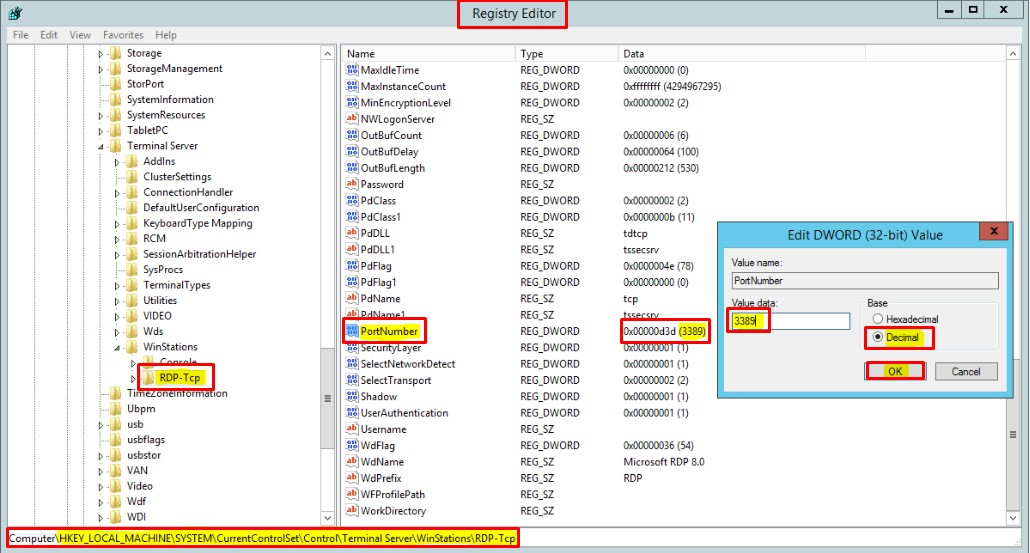Select the MaxIdleTime registry value icon
Screen dimensions: 1030x553
click(352, 70)
